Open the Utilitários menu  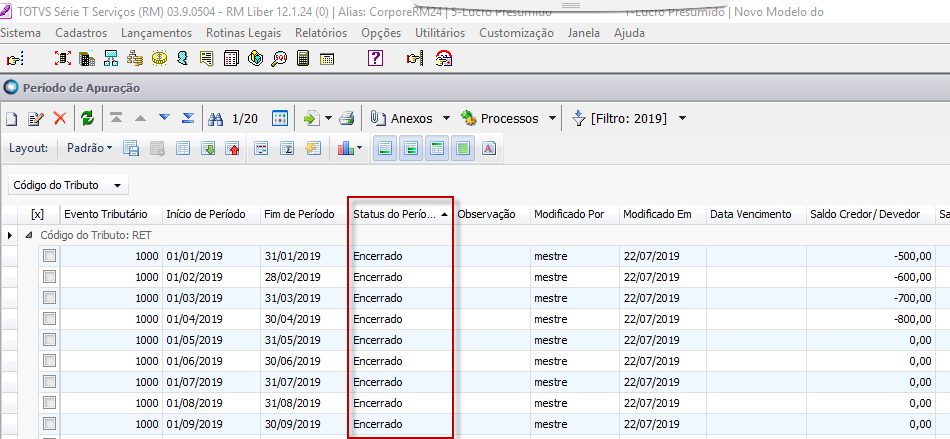tap(440, 33)
